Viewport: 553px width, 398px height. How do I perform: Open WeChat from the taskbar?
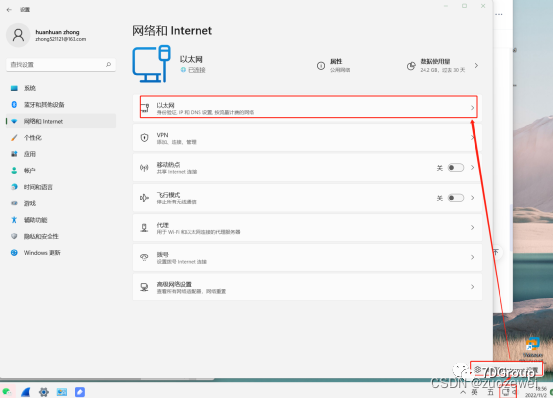tap(7, 391)
